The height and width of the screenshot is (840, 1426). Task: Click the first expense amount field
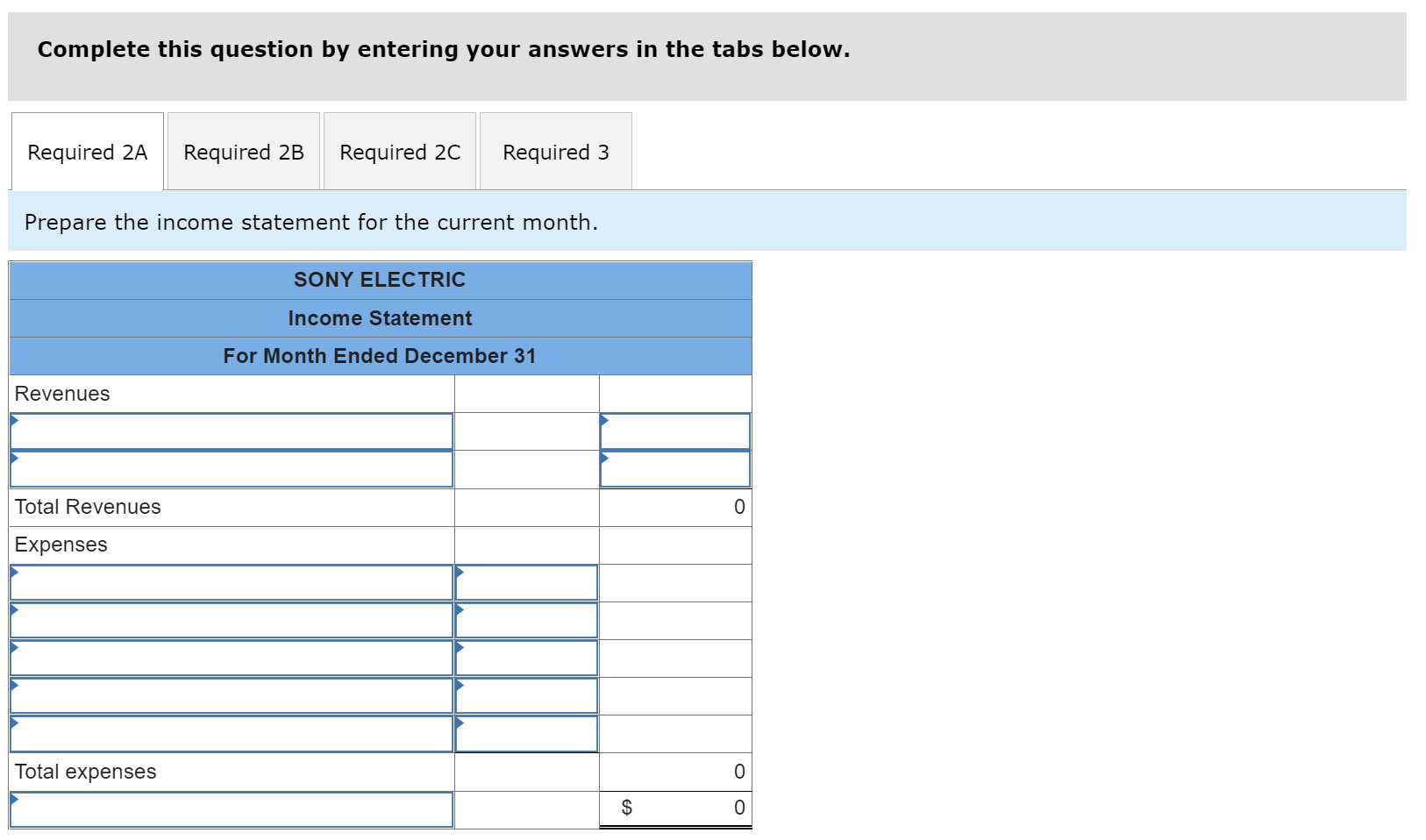pos(525,582)
